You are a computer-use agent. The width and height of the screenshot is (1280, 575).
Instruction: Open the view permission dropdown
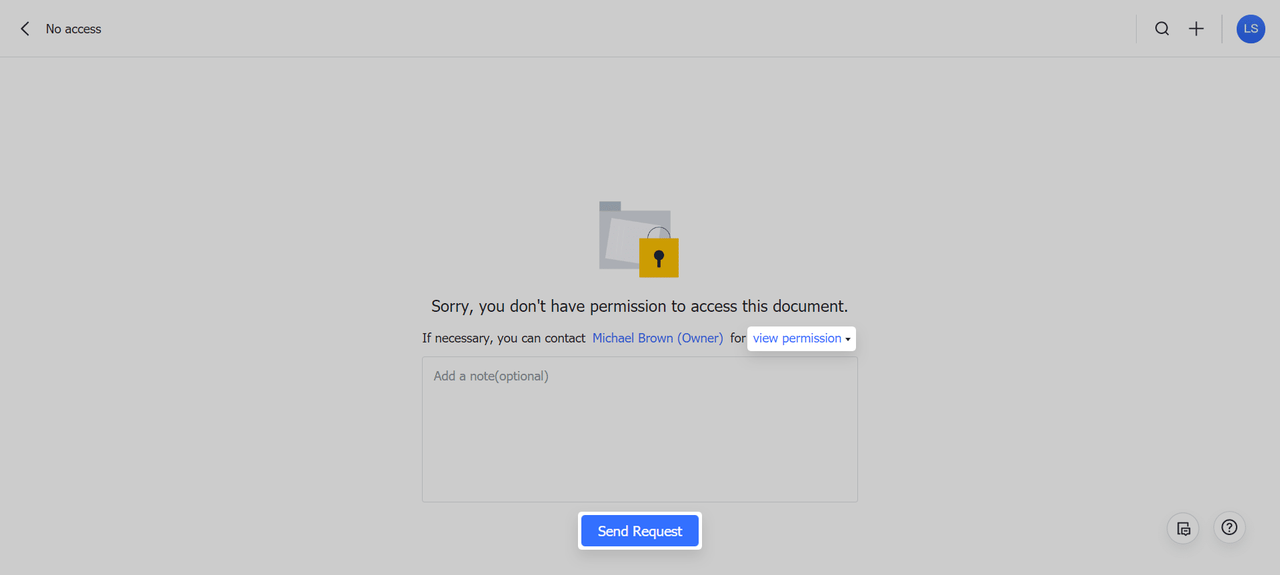797,339
